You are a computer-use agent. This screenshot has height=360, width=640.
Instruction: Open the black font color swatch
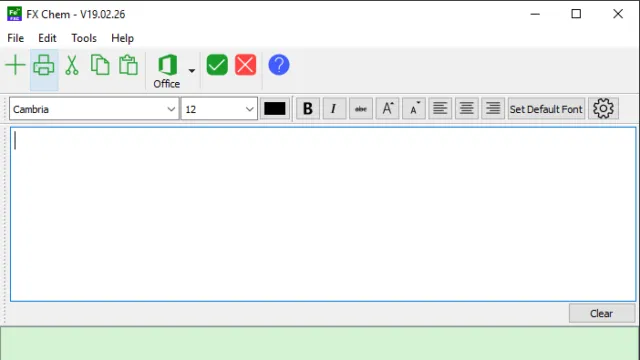point(275,109)
